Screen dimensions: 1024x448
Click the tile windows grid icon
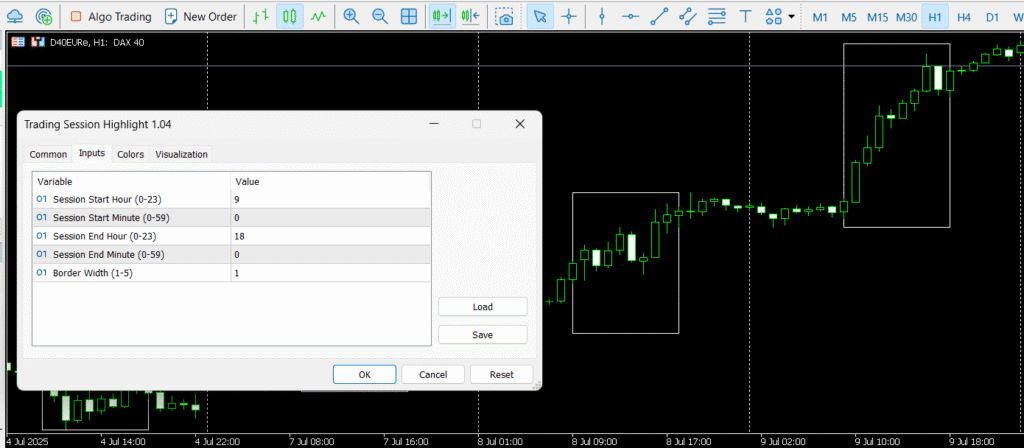(x=409, y=17)
